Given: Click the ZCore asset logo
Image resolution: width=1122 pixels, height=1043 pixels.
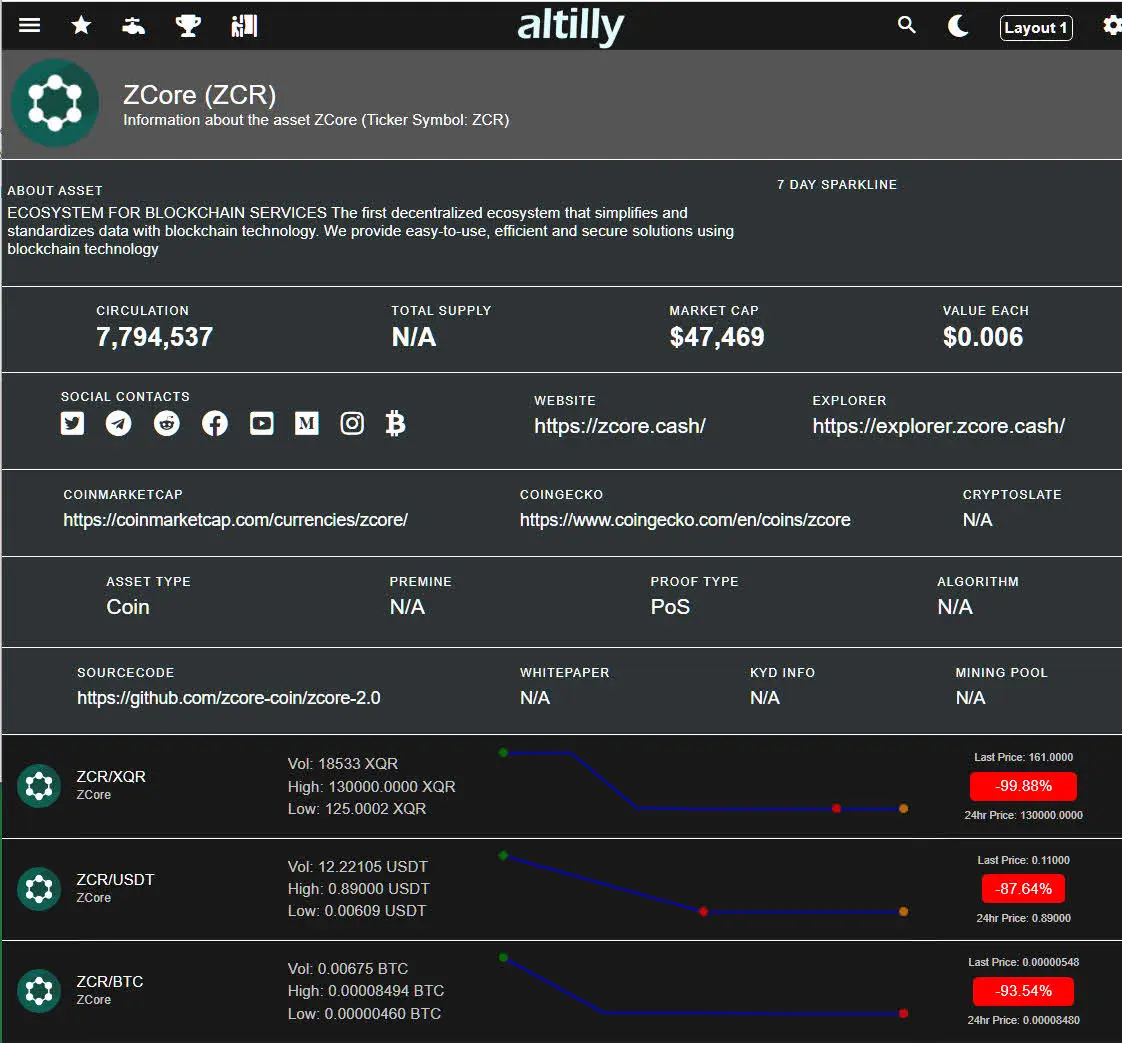Looking at the screenshot, I should click(55, 104).
